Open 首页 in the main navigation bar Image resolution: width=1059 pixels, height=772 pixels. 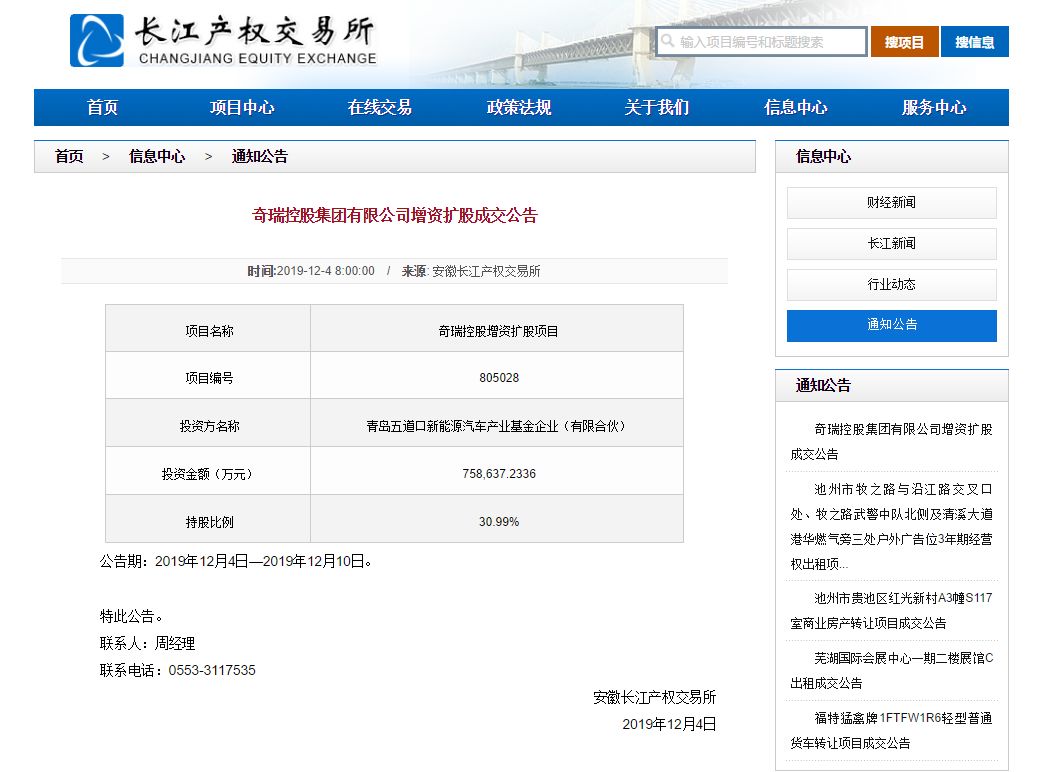pos(103,107)
